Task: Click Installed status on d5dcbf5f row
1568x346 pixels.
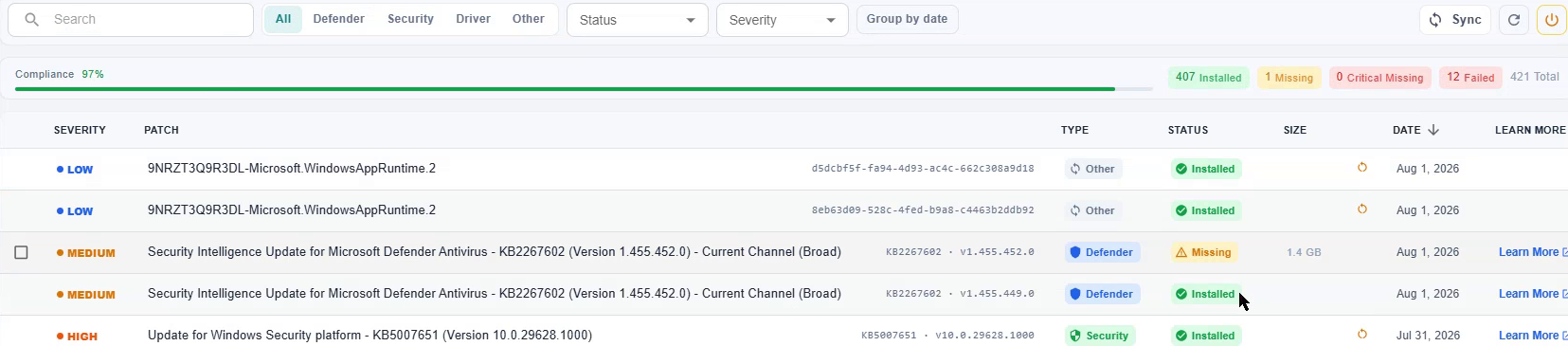Action: click(1206, 169)
